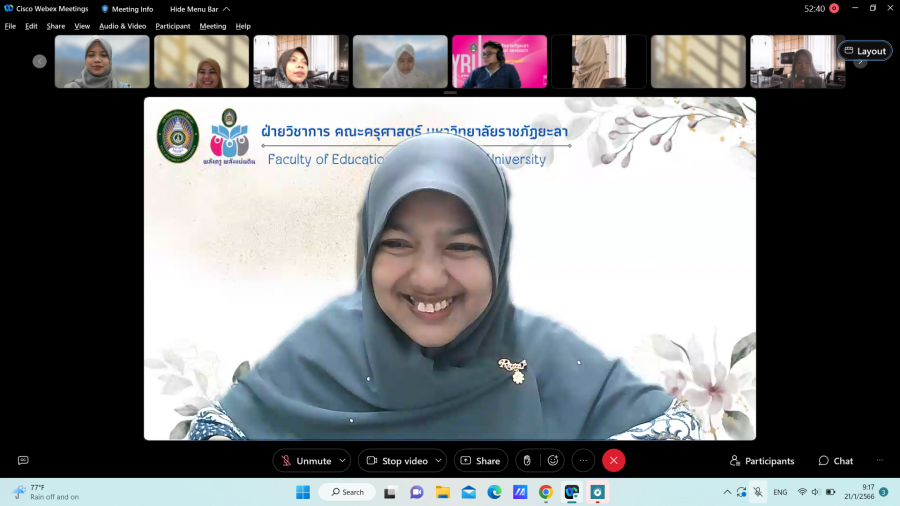Image resolution: width=900 pixels, height=506 pixels.
Task: Open the Layout options
Action: pyautogui.click(x=865, y=50)
